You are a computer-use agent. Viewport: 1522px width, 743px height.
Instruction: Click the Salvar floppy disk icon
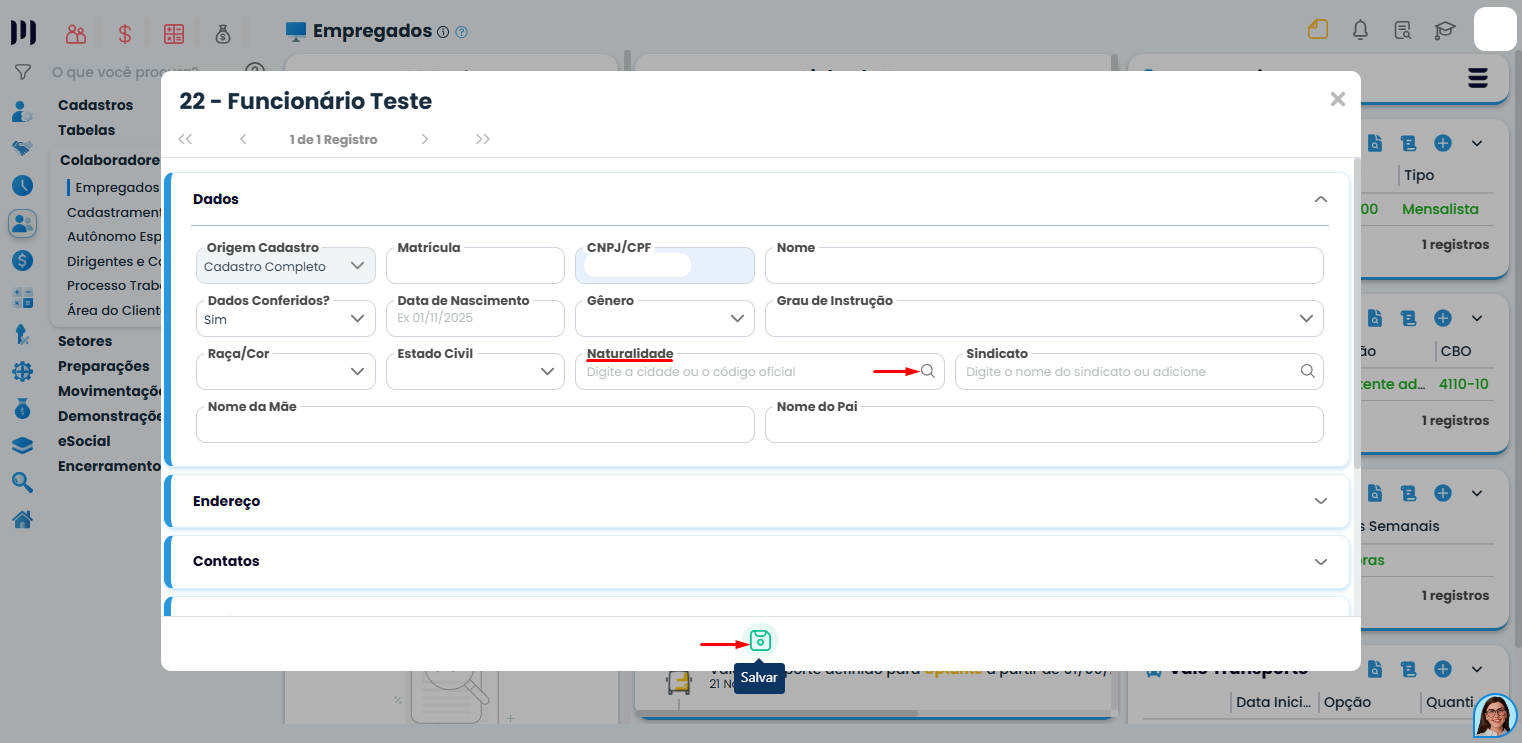760,641
